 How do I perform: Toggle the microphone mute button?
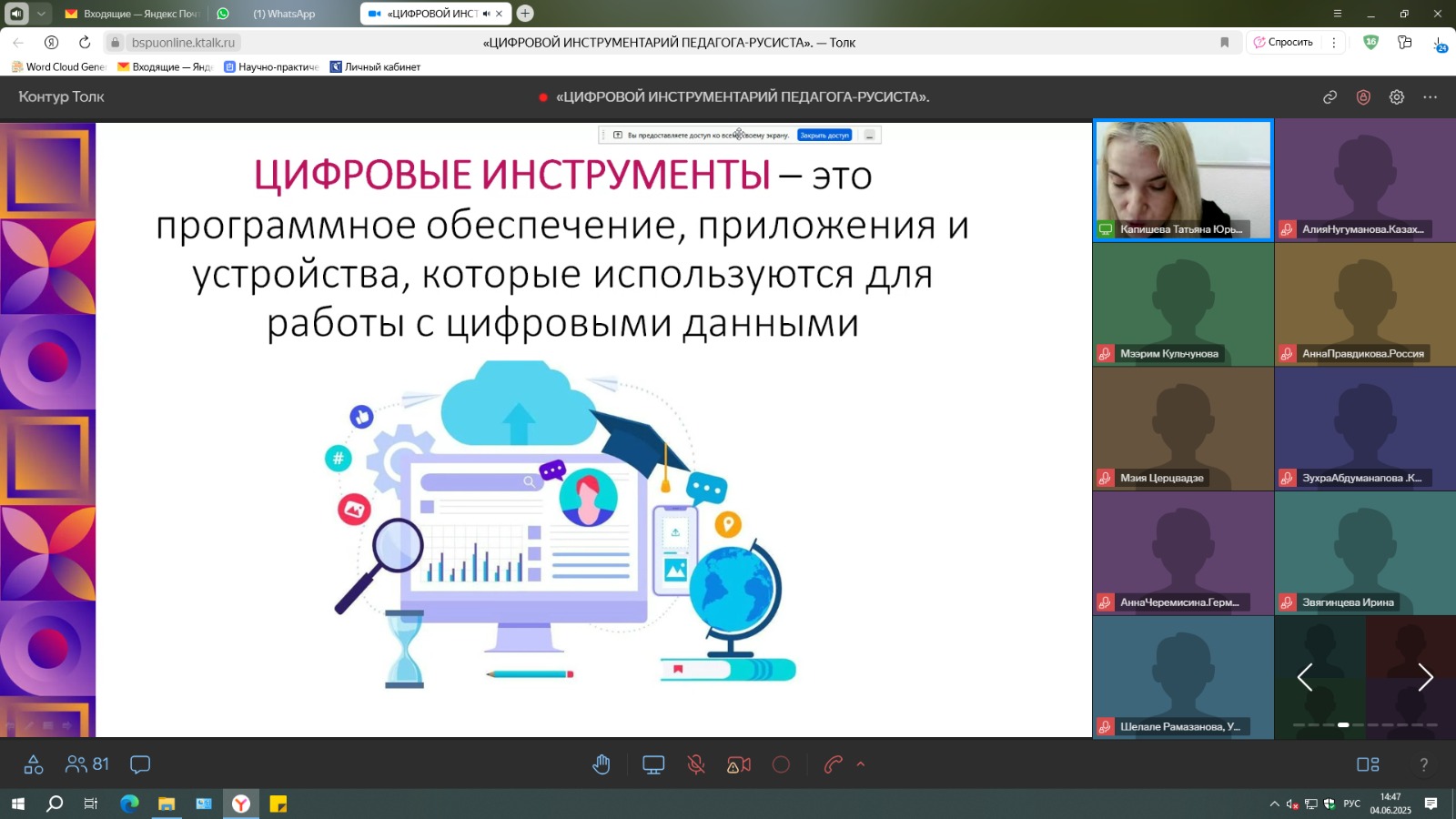[696, 765]
